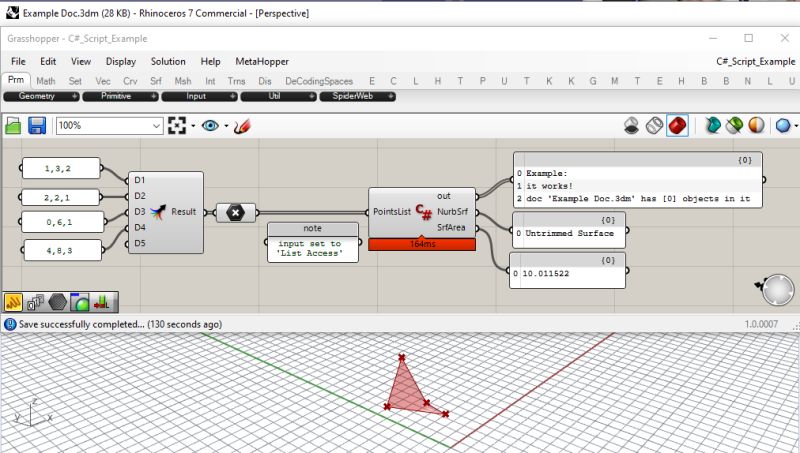Click the Merge component's colorful arrow icon
This screenshot has width=800, height=453.
(x=158, y=211)
